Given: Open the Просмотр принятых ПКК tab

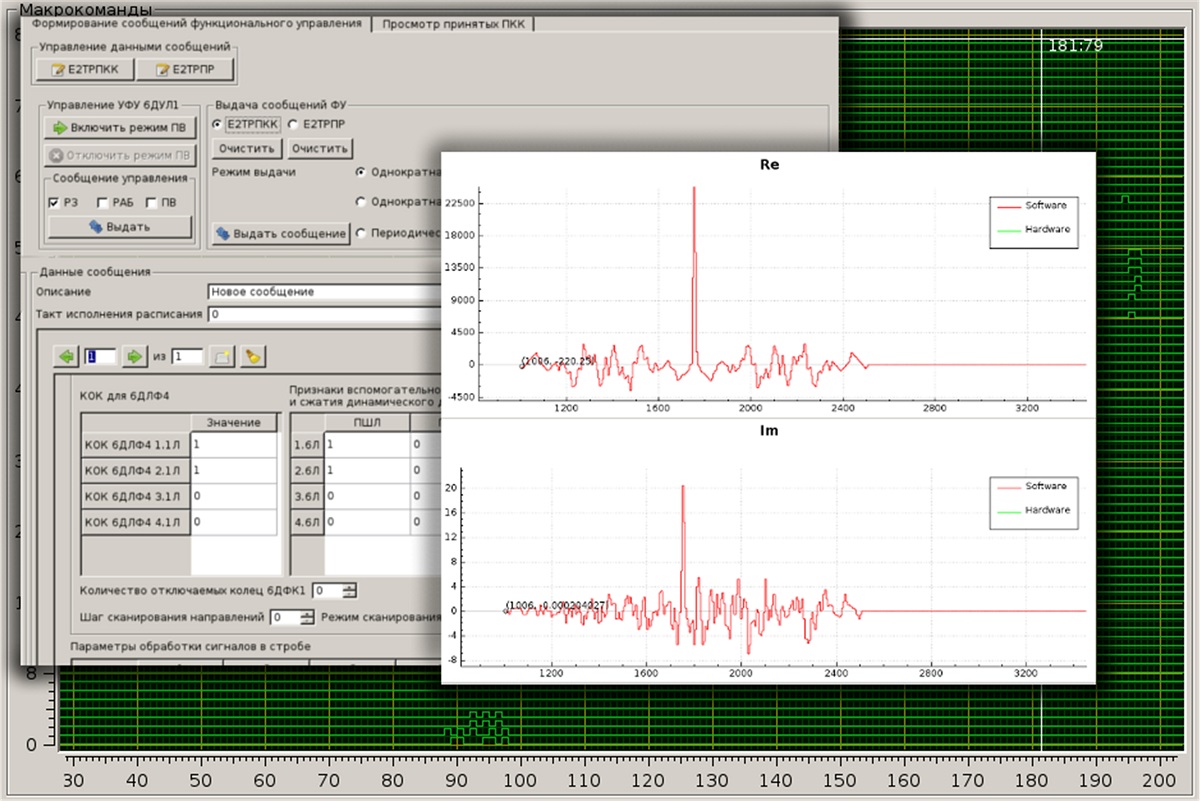Looking at the screenshot, I should (x=454, y=24).
